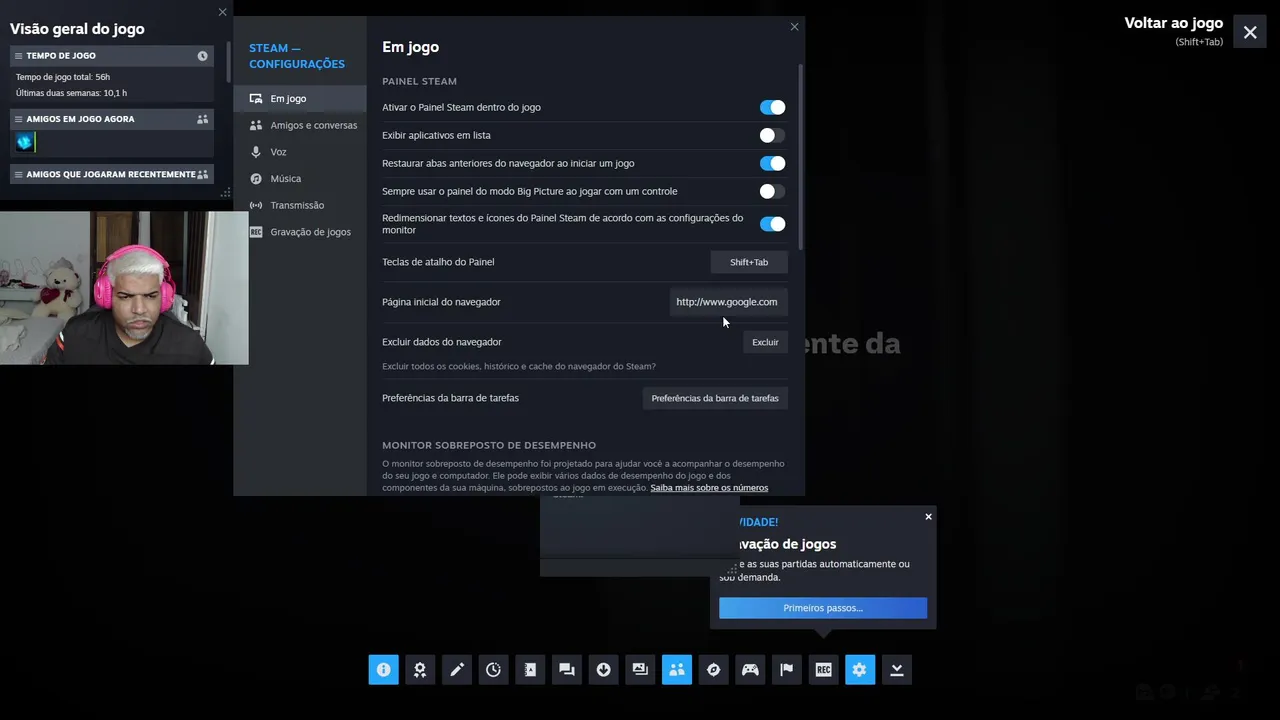1280x720 pixels.
Task: Select Em jogo settings category
Action: pos(300,98)
